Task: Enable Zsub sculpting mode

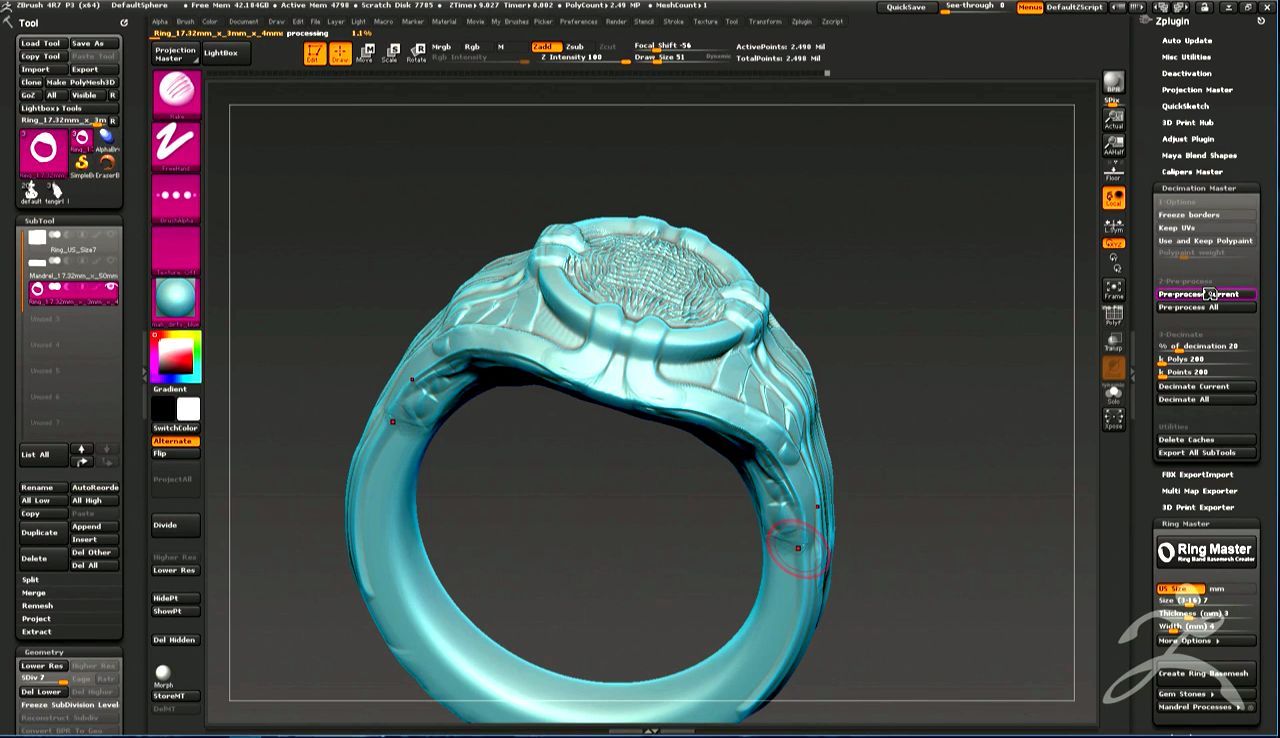Action: 577,46
